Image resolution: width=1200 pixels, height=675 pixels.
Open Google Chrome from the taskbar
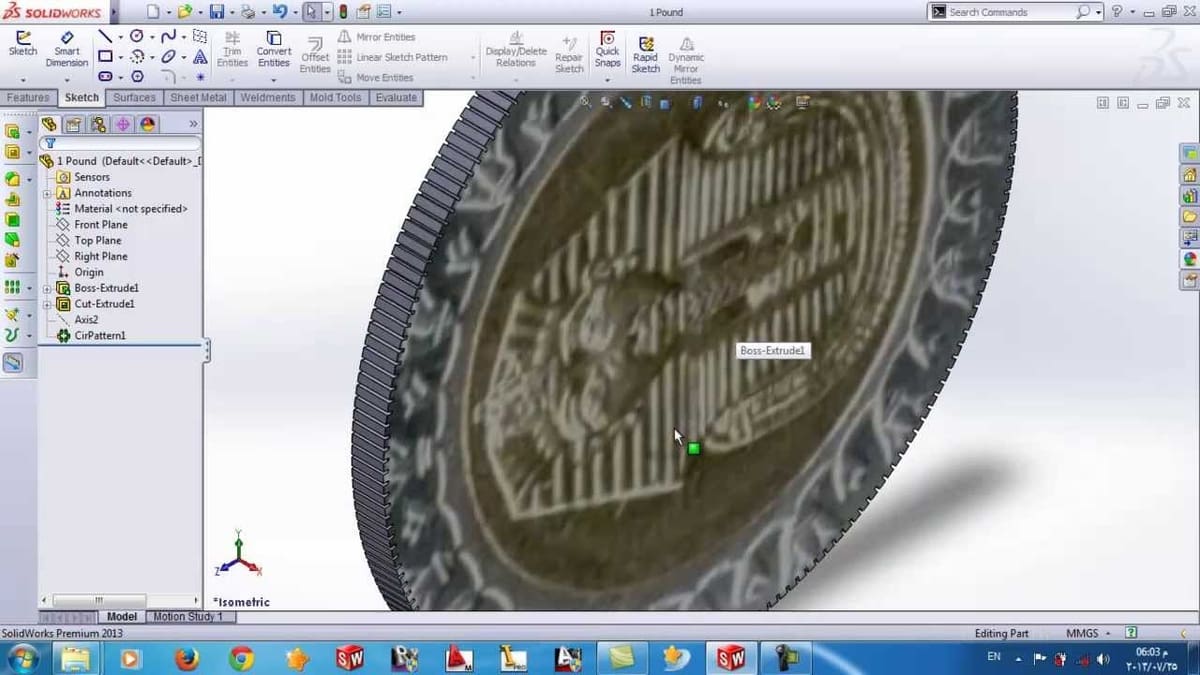pyautogui.click(x=241, y=658)
